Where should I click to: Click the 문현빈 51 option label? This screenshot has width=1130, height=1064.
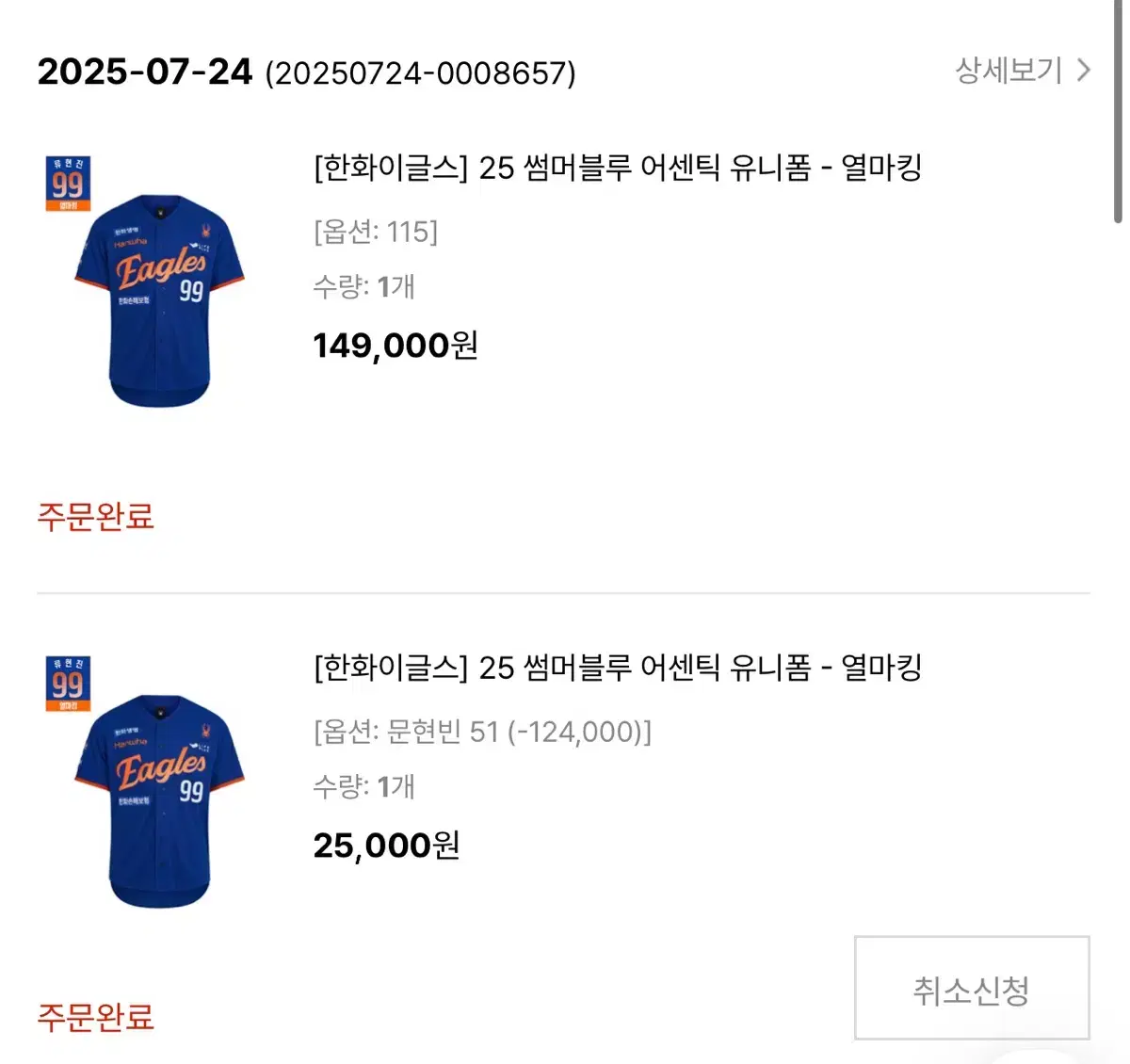click(482, 733)
